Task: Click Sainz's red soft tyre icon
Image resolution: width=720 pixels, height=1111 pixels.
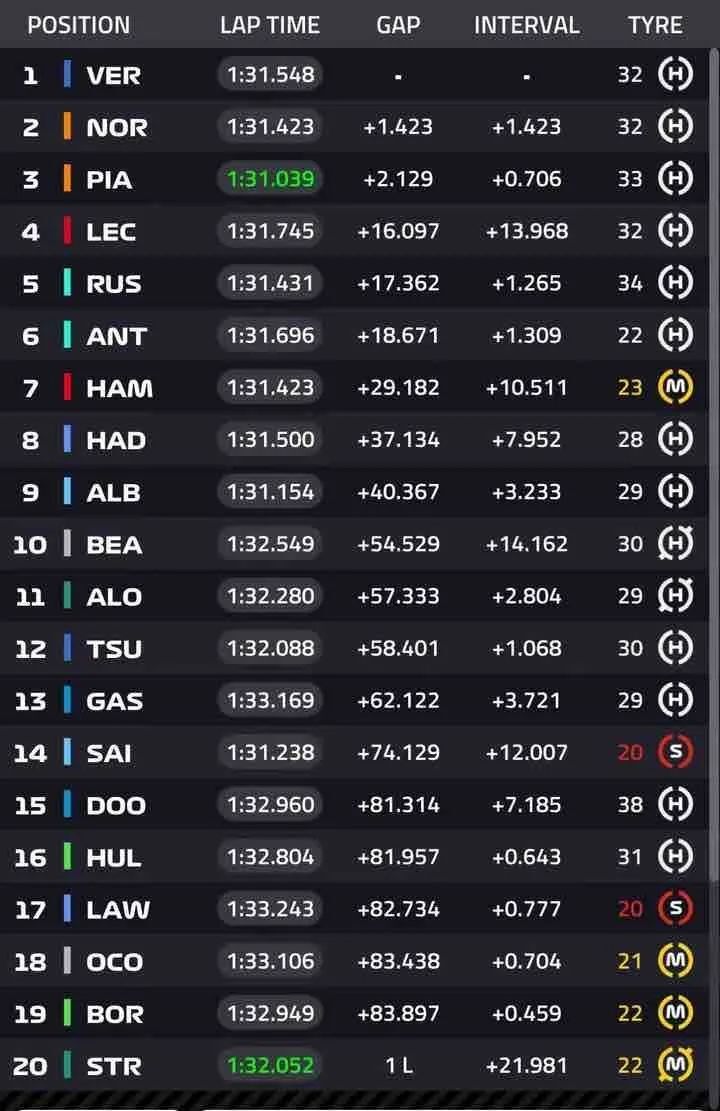Action: tap(675, 752)
